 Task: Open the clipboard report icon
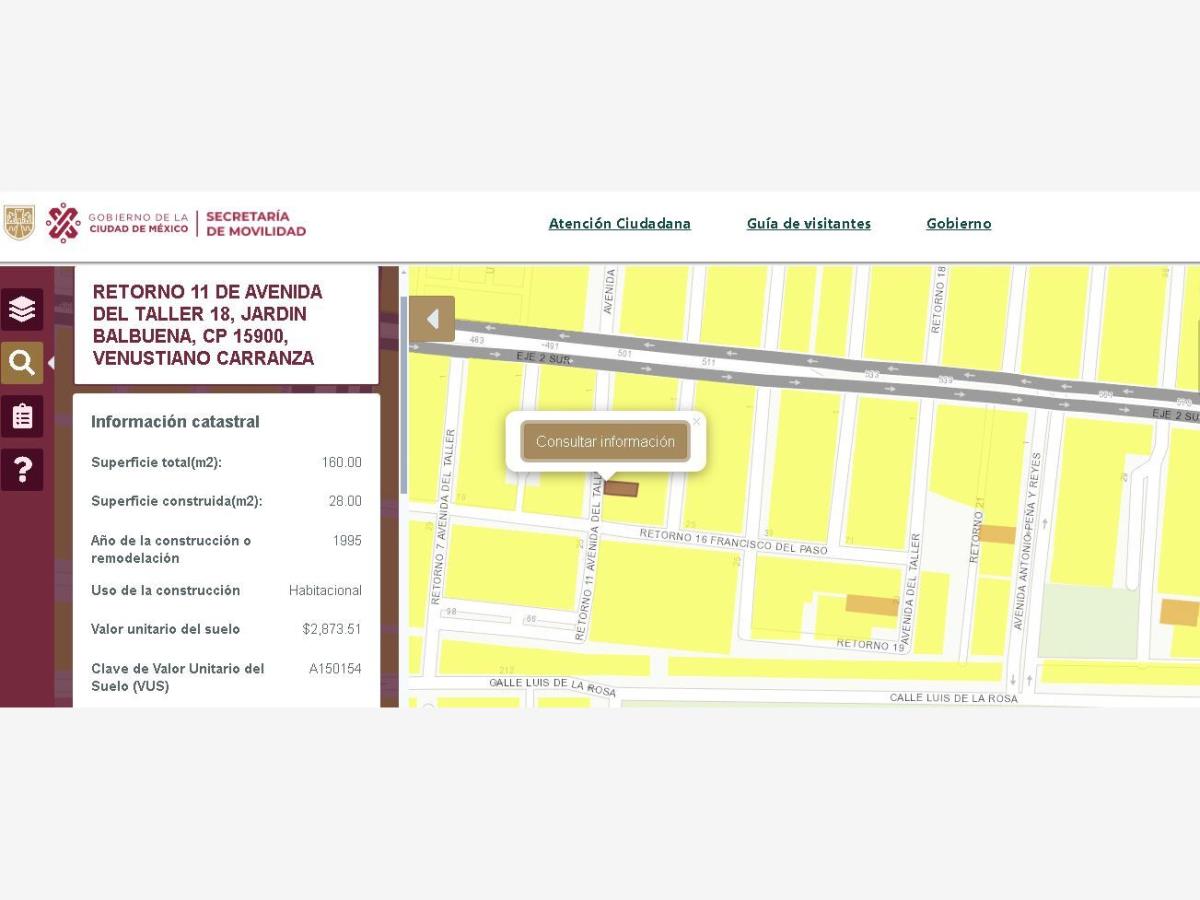[x=22, y=416]
